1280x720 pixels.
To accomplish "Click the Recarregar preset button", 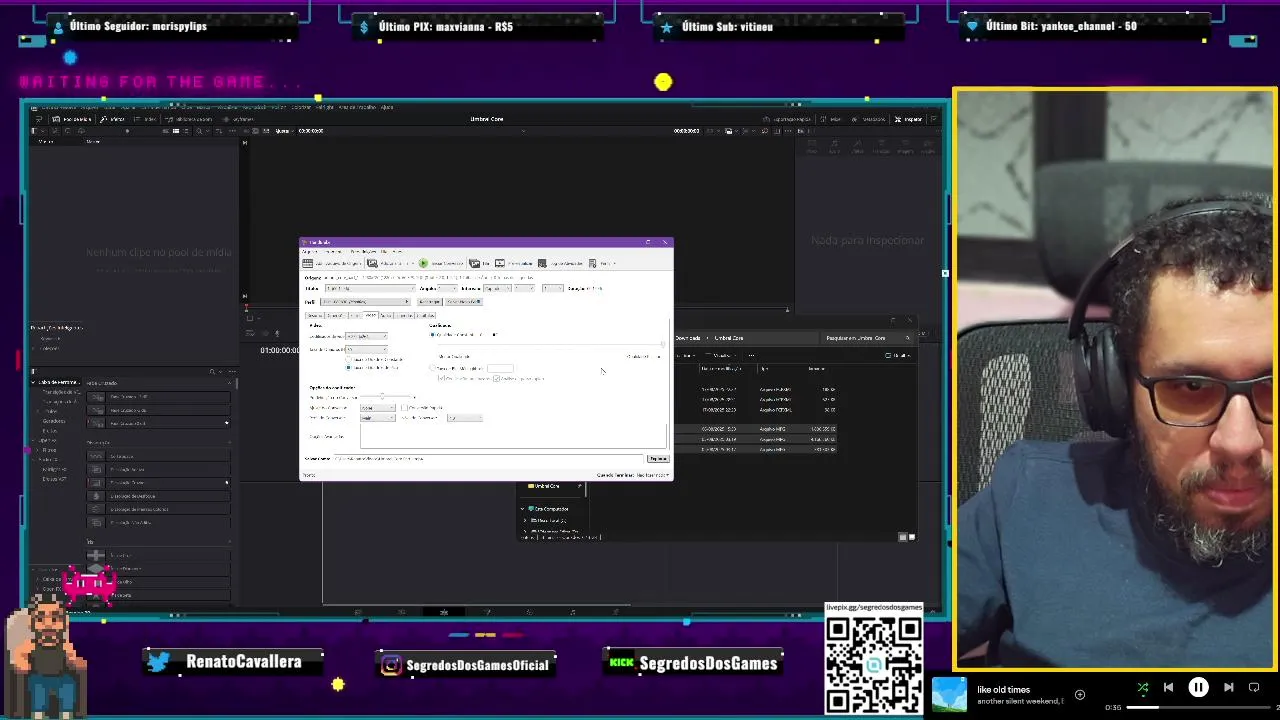I will click(430, 302).
